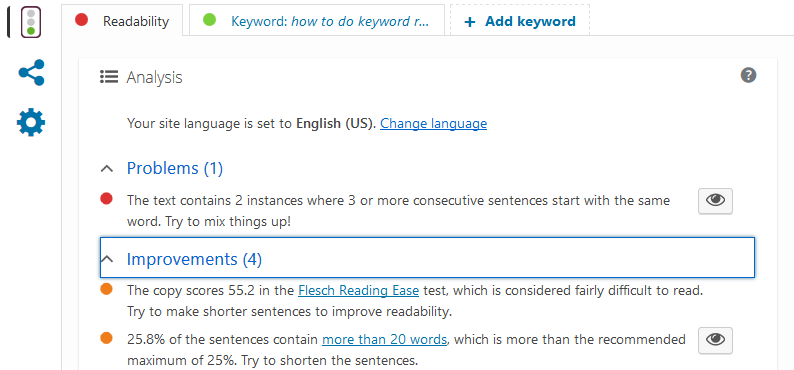Open the social share settings icon
Image resolution: width=794 pixels, height=370 pixels.
coord(31,73)
